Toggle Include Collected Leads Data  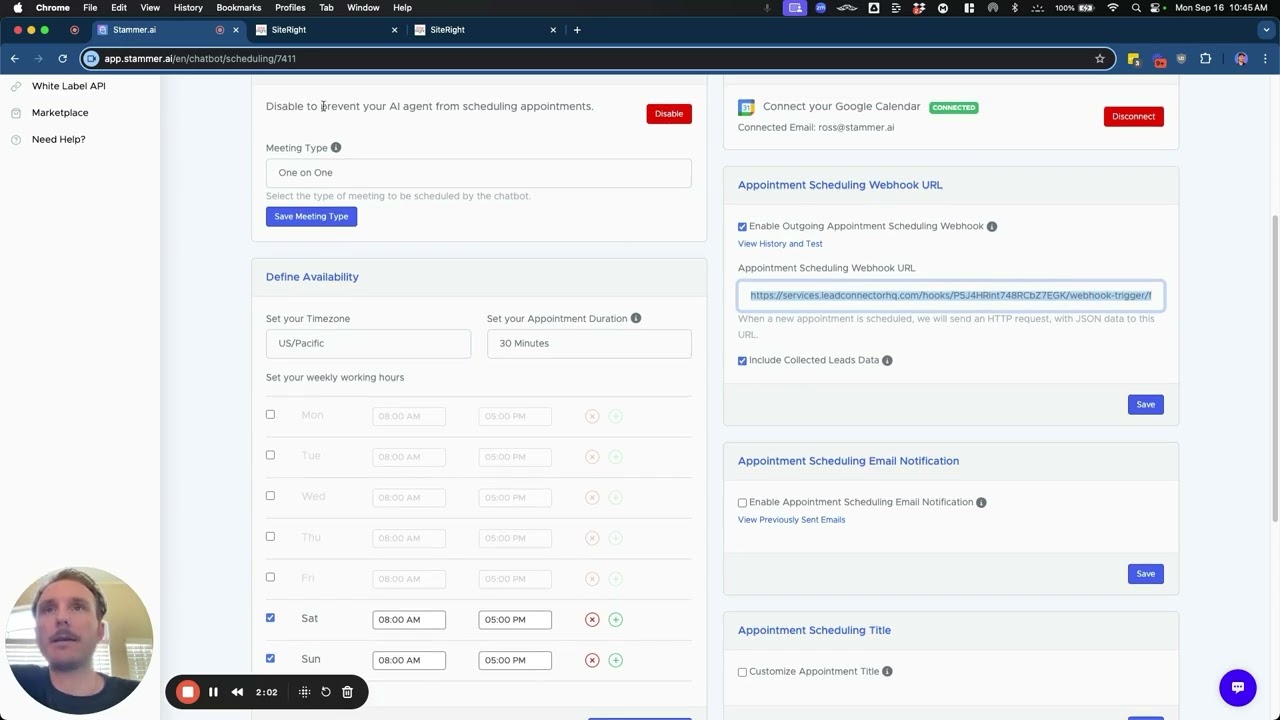742,361
